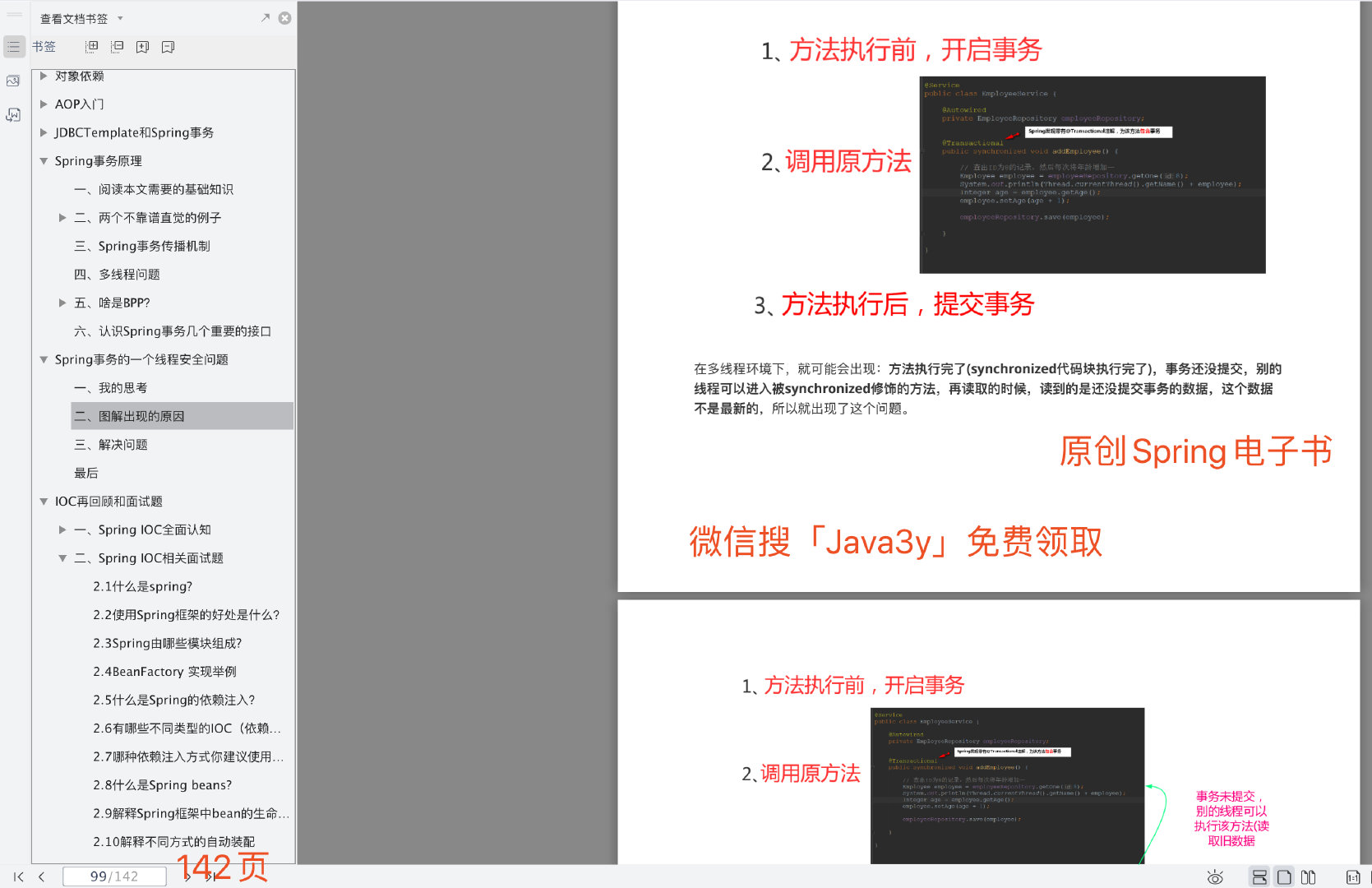Go to 2.6有哪些不同类型的IOC bookmark
The image size is (1372, 888).
point(187,728)
